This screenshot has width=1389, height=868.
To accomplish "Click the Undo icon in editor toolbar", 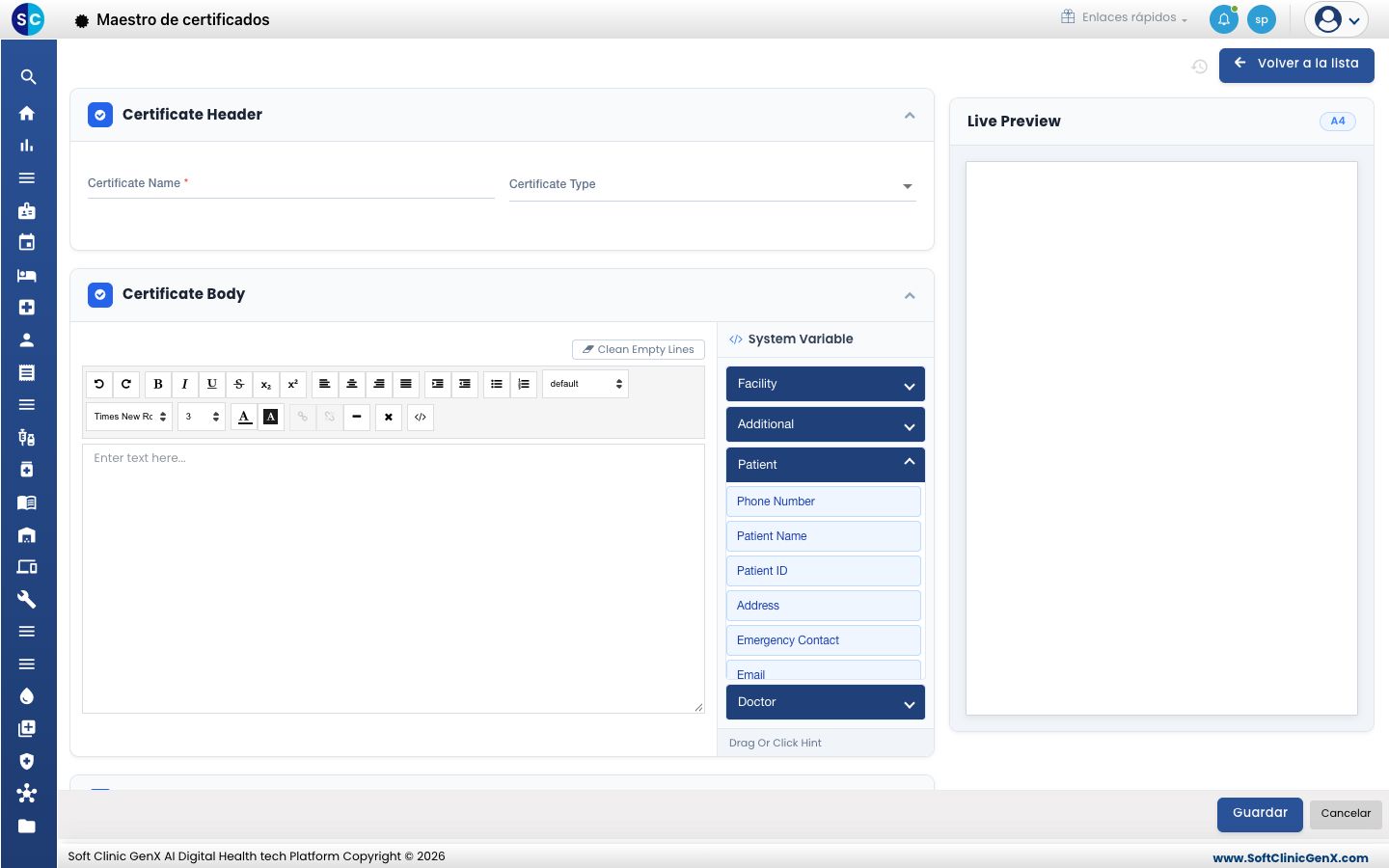I will pyautogui.click(x=99, y=384).
